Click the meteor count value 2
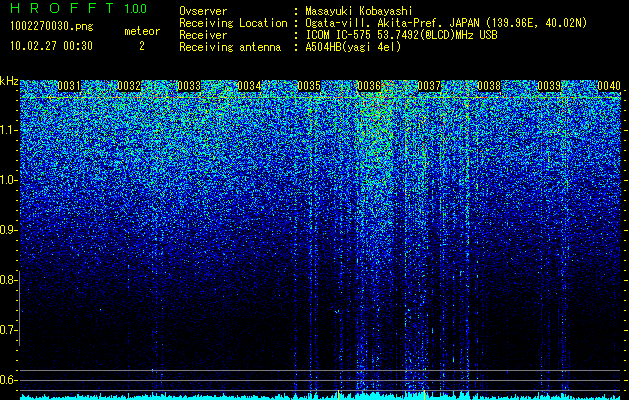The width and height of the screenshot is (629, 400). tap(142, 46)
